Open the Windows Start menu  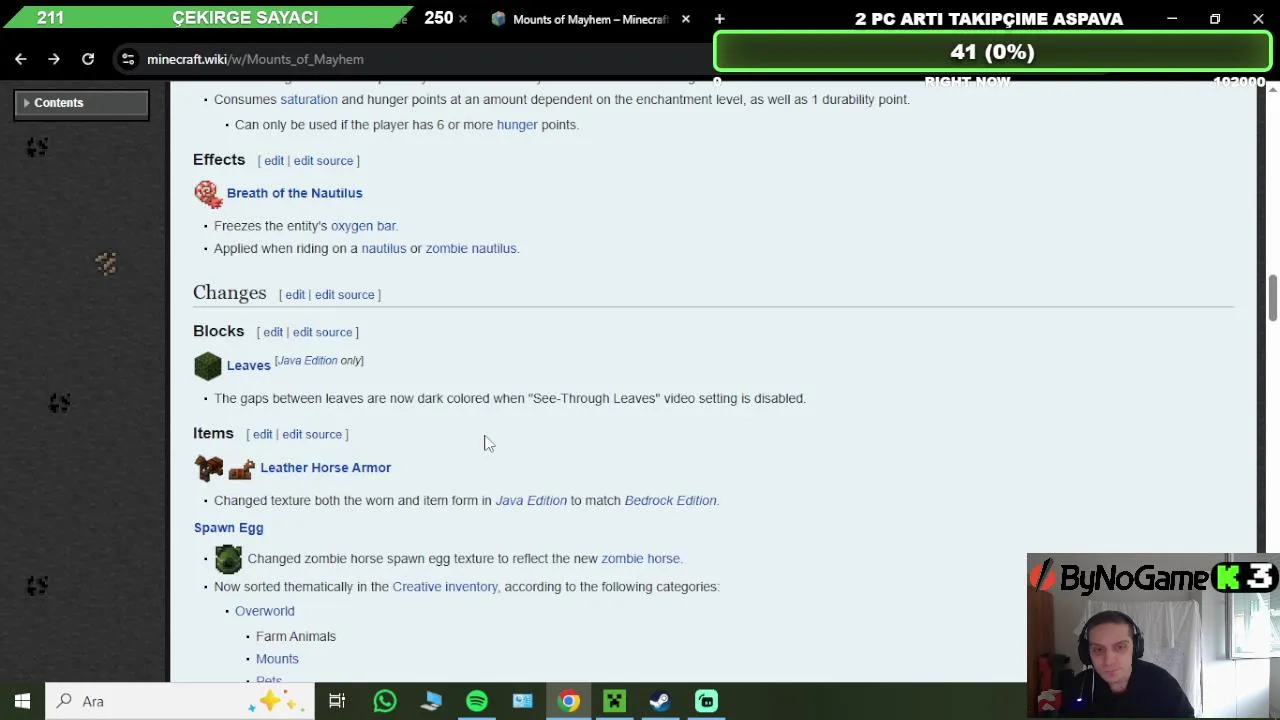tap(22, 701)
